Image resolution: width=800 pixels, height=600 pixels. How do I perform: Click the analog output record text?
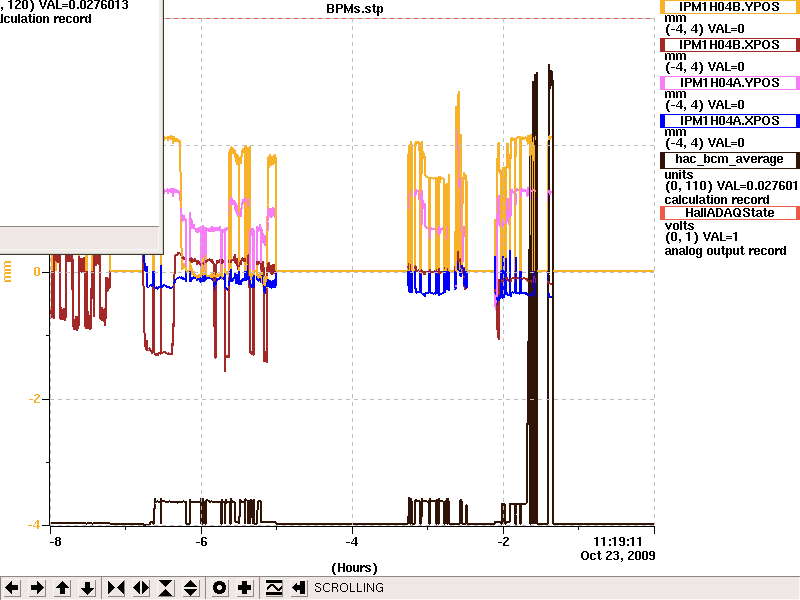click(x=725, y=251)
